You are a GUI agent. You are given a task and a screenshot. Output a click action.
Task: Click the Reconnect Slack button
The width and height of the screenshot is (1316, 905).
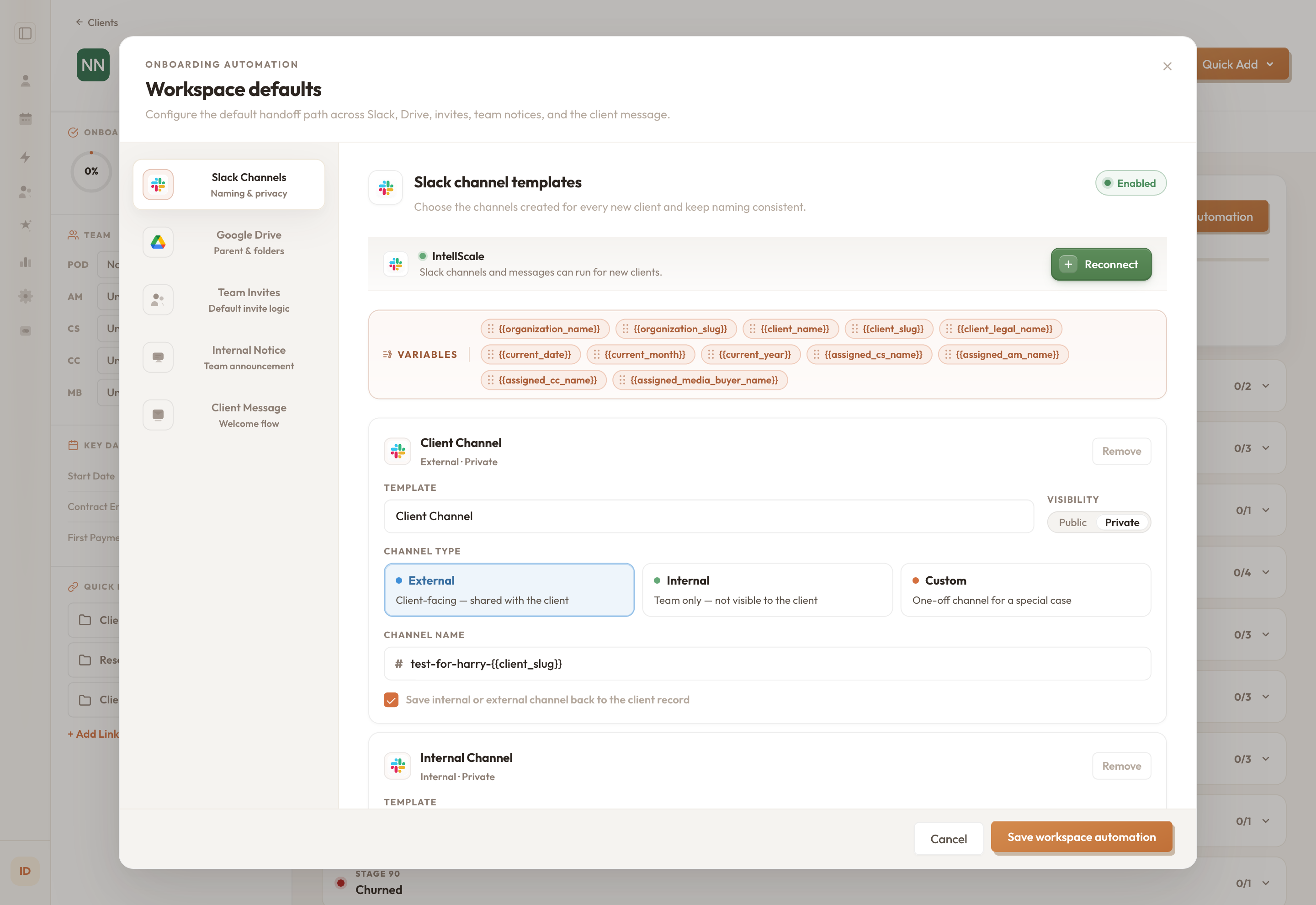tap(1101, 264)
